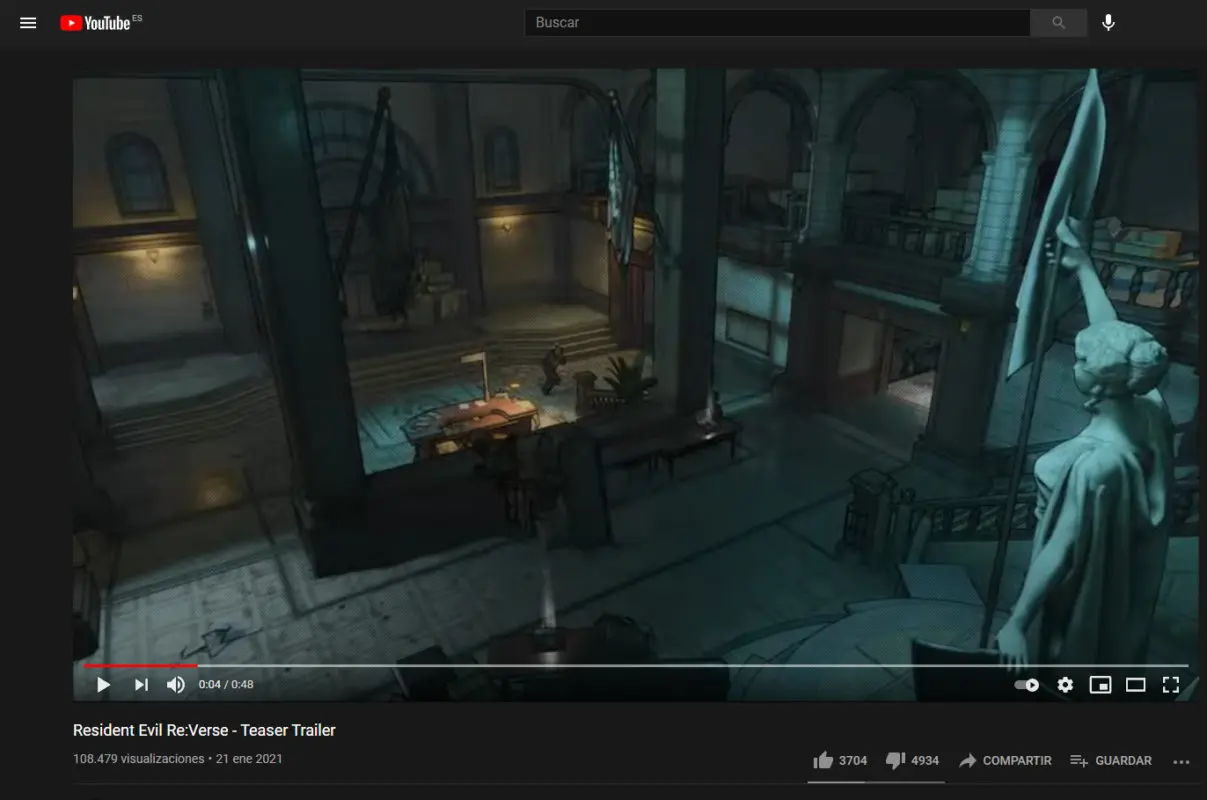This screenshot has width=1207, height=800.
Task: Enable miniplayer mode
Action: coord(1100,685)
